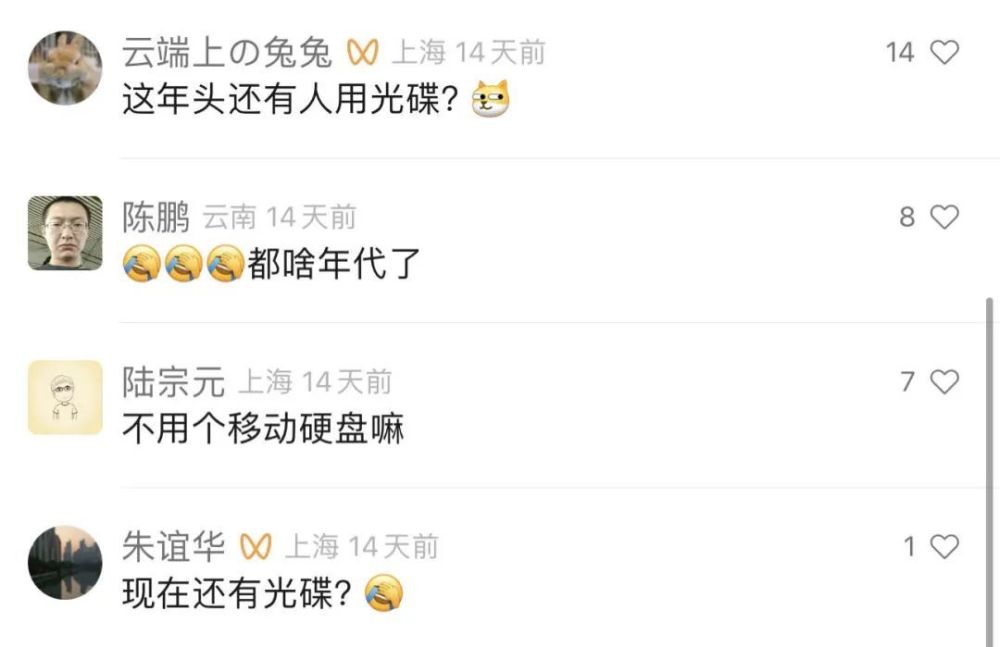The height and width of the screenshot is (647, 1000).
Task: Tap the membership badge next to 云端上の兔兔
Action: pyautogui.click(x=362, y=52)
